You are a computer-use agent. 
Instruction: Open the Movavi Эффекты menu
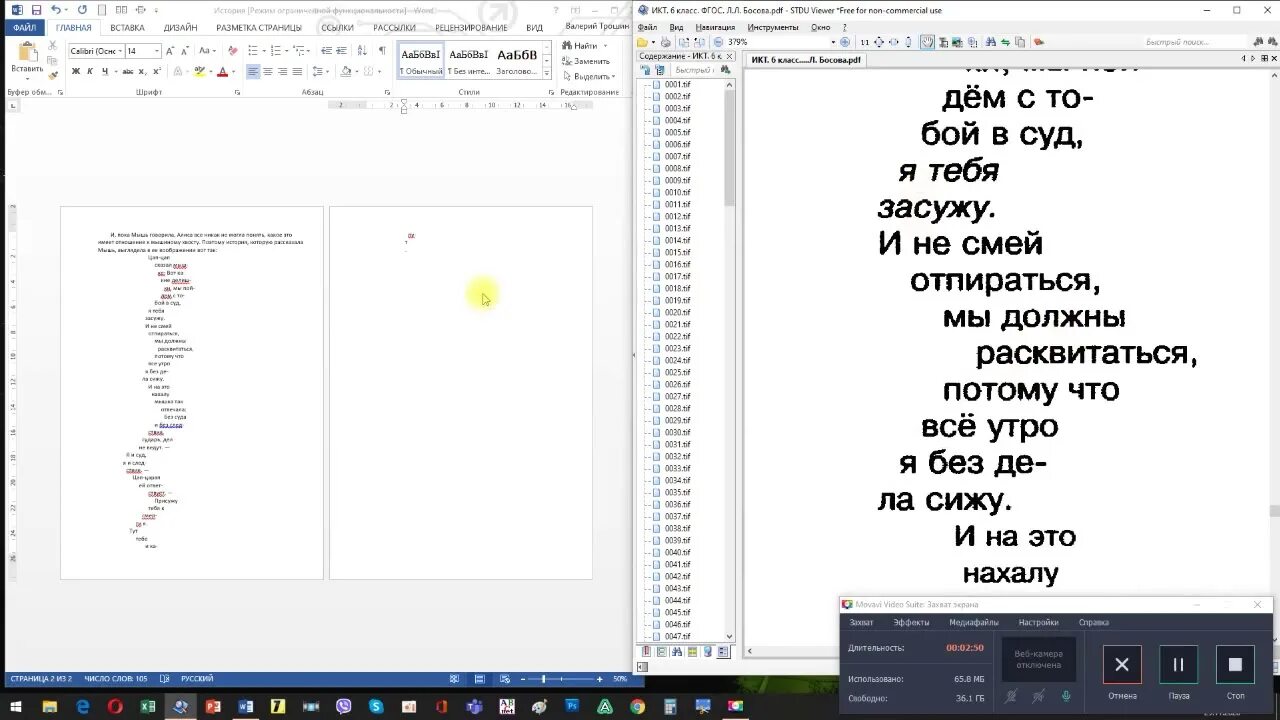click(x=911, y=622)
